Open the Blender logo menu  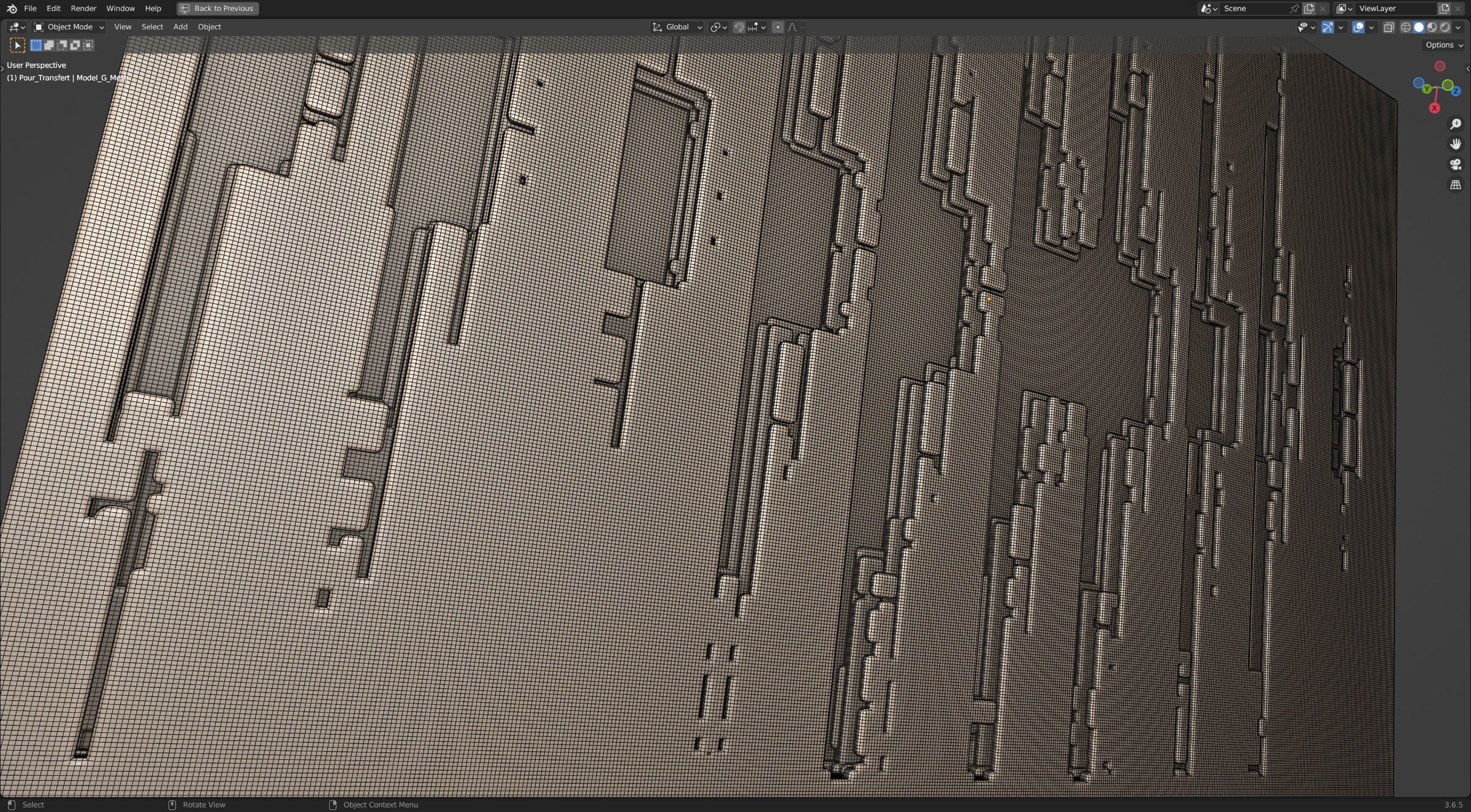(x=12, y=9)
